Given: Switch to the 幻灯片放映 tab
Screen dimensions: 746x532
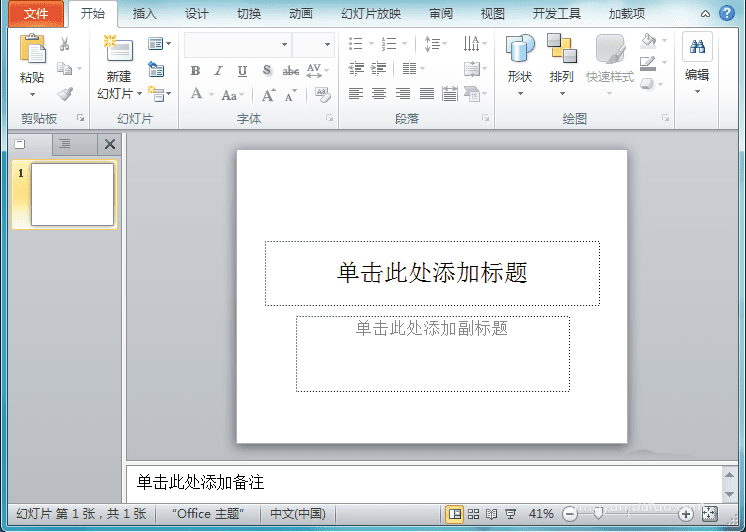Looking at the screenshot, I should (371, 14).
